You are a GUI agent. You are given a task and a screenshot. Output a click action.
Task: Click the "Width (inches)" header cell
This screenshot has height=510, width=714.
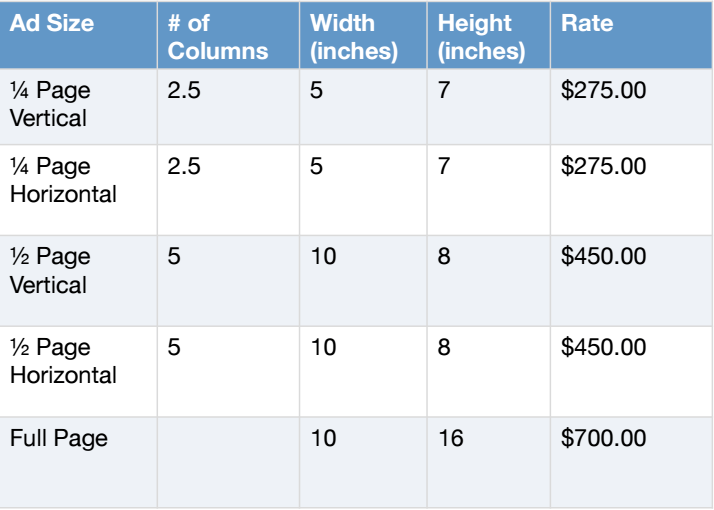(x=353, y=37)
